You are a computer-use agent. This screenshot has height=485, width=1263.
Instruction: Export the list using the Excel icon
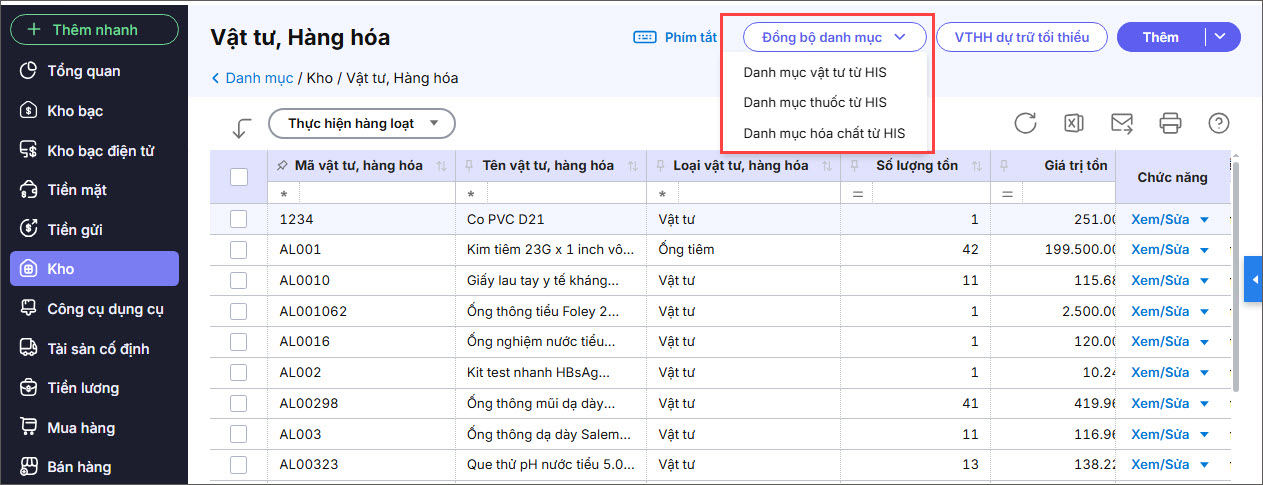click(x=1073, y=123)
